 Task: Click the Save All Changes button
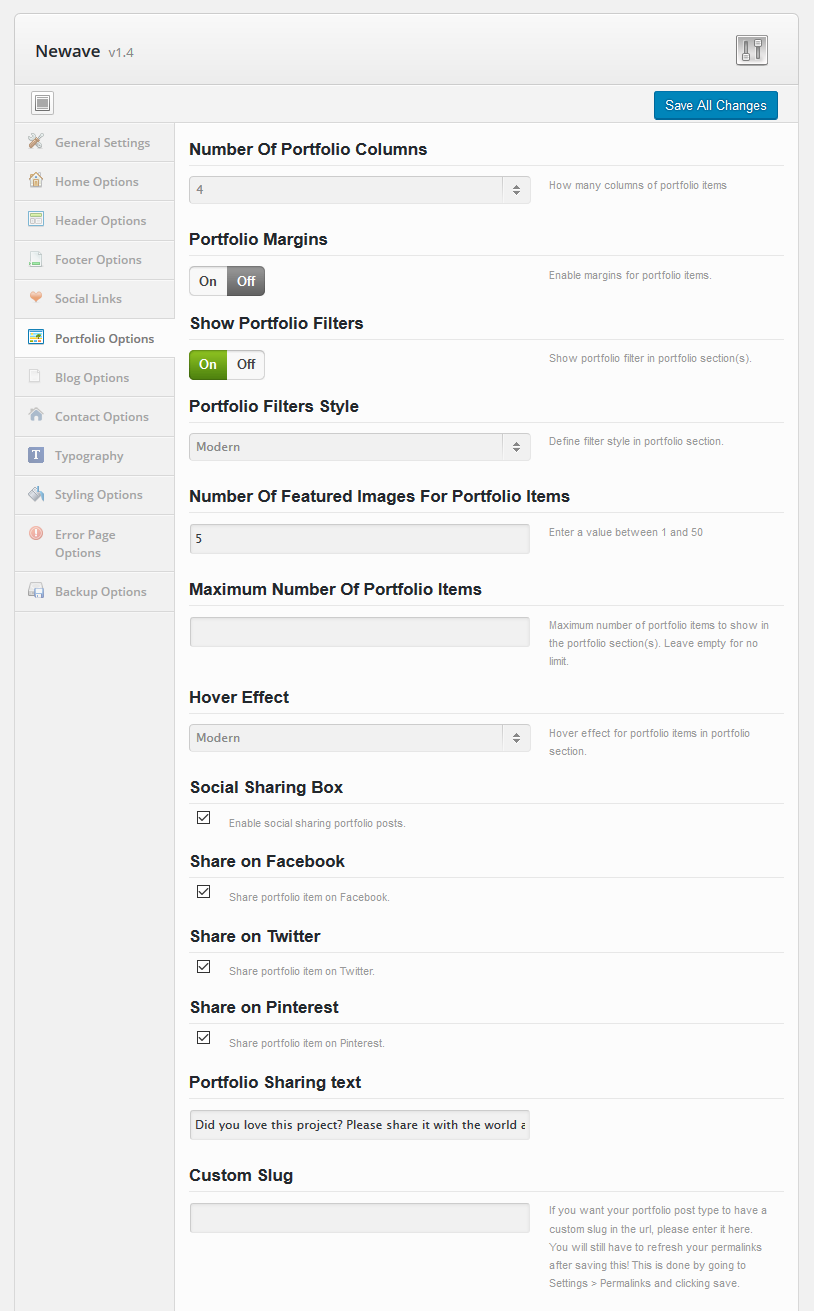click(716, 105)
